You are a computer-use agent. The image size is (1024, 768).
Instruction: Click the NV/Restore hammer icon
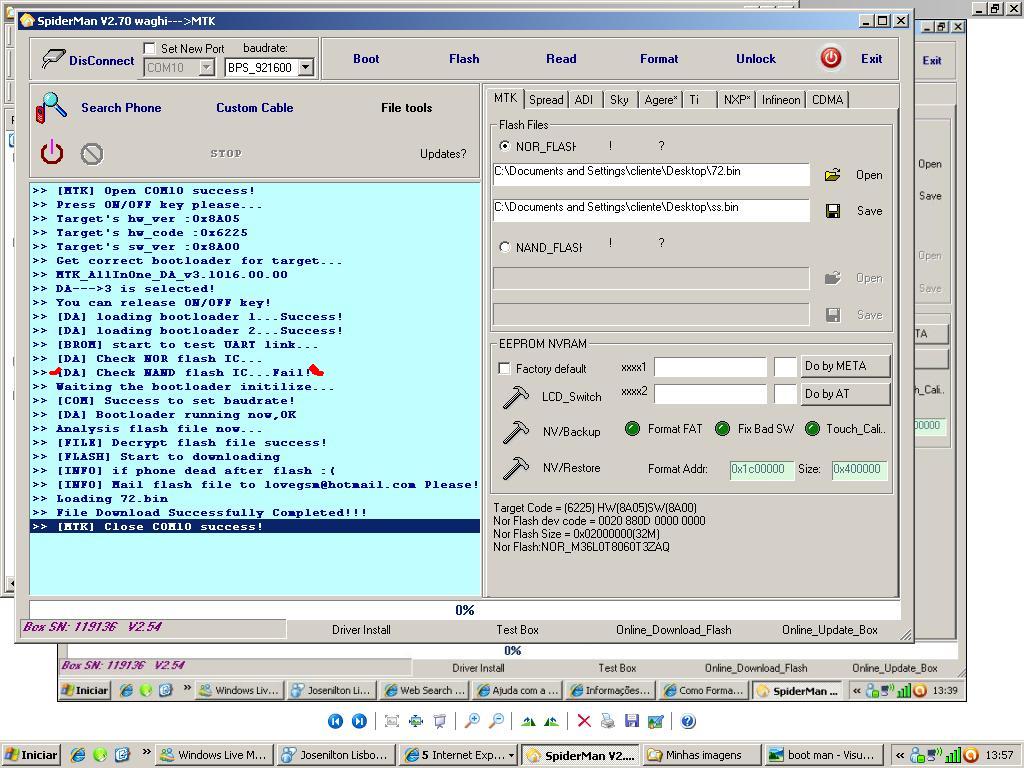516,468
